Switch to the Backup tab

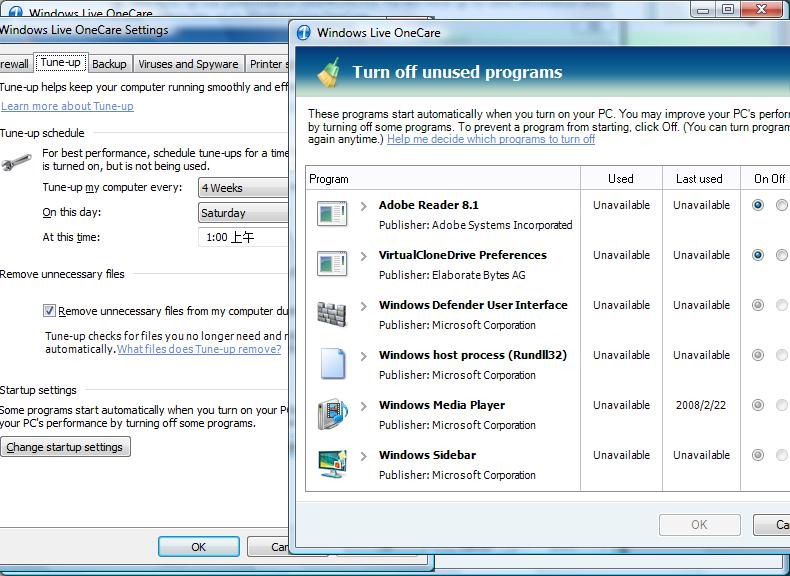(109, 64)
